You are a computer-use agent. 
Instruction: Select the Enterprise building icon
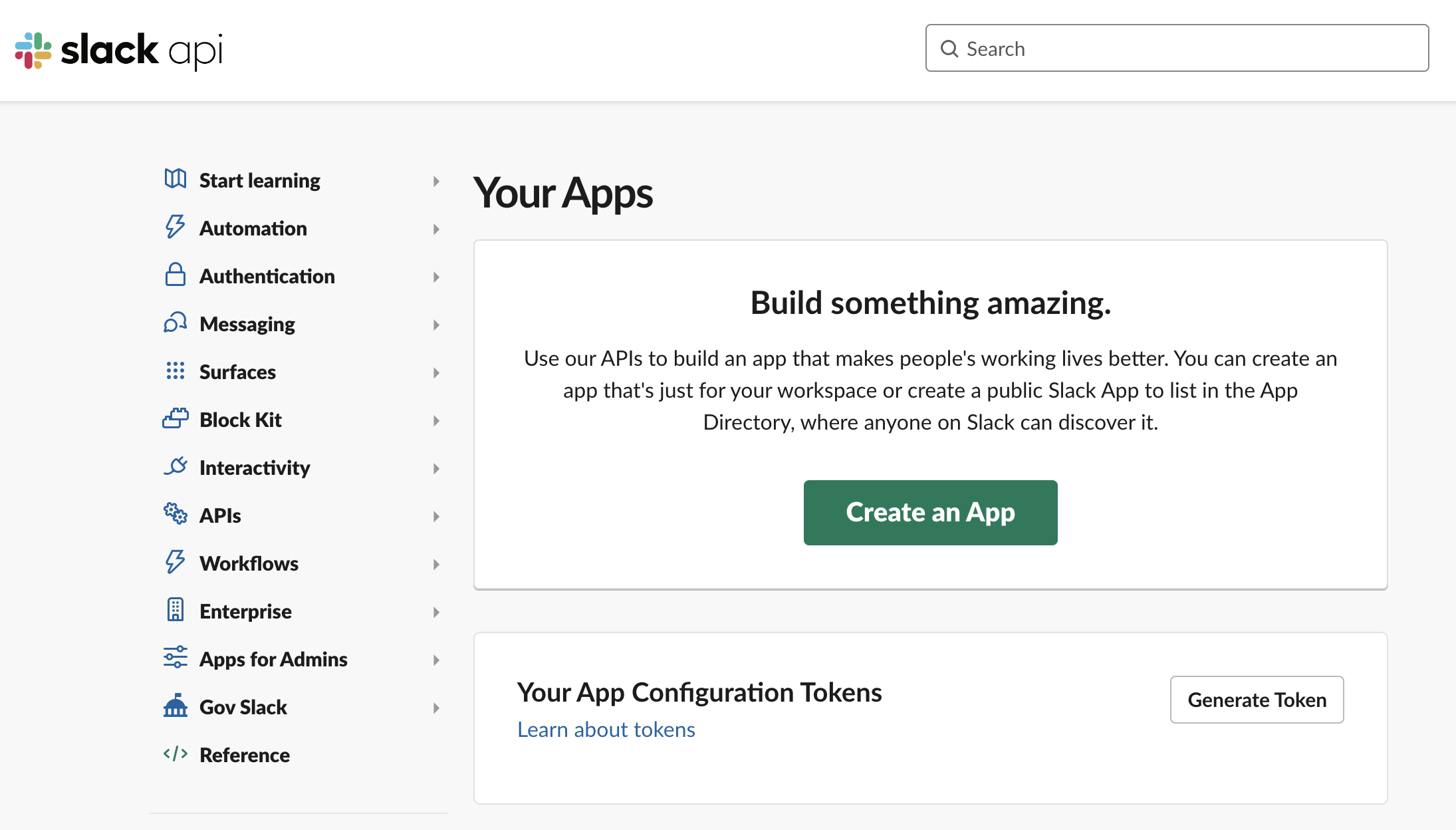coord(175,611)
